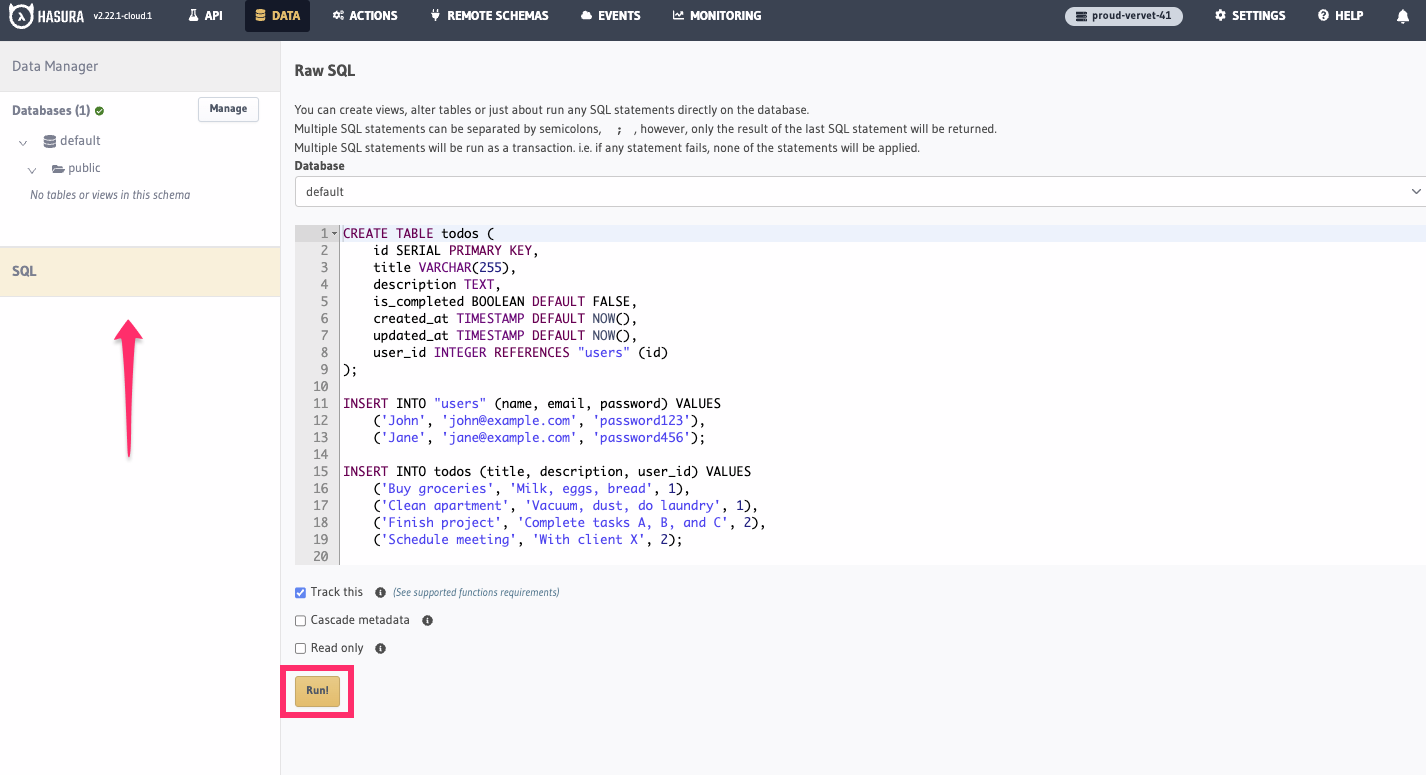The width and height of the screenshot is (1426, 775).
Task: Collapse the public schema in the sidebar
Action: [31, 169]
